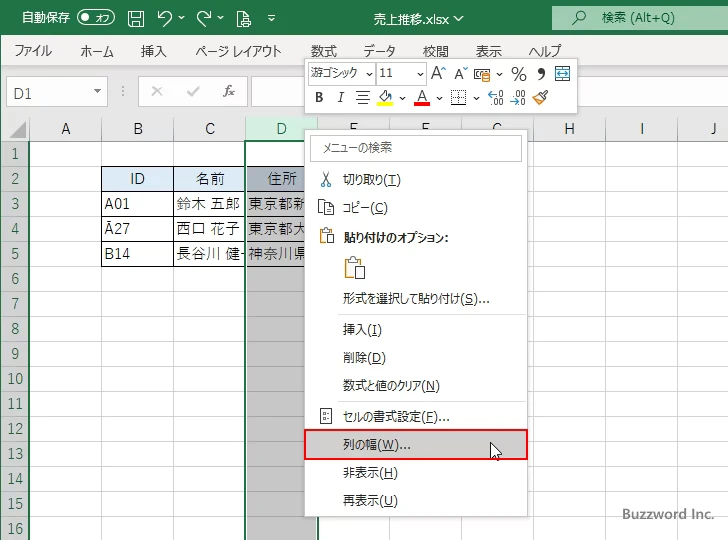The height and width of the screenshot is (540, 728).
Task: Open the ファイル tab
Action: (x=33, y=51)
